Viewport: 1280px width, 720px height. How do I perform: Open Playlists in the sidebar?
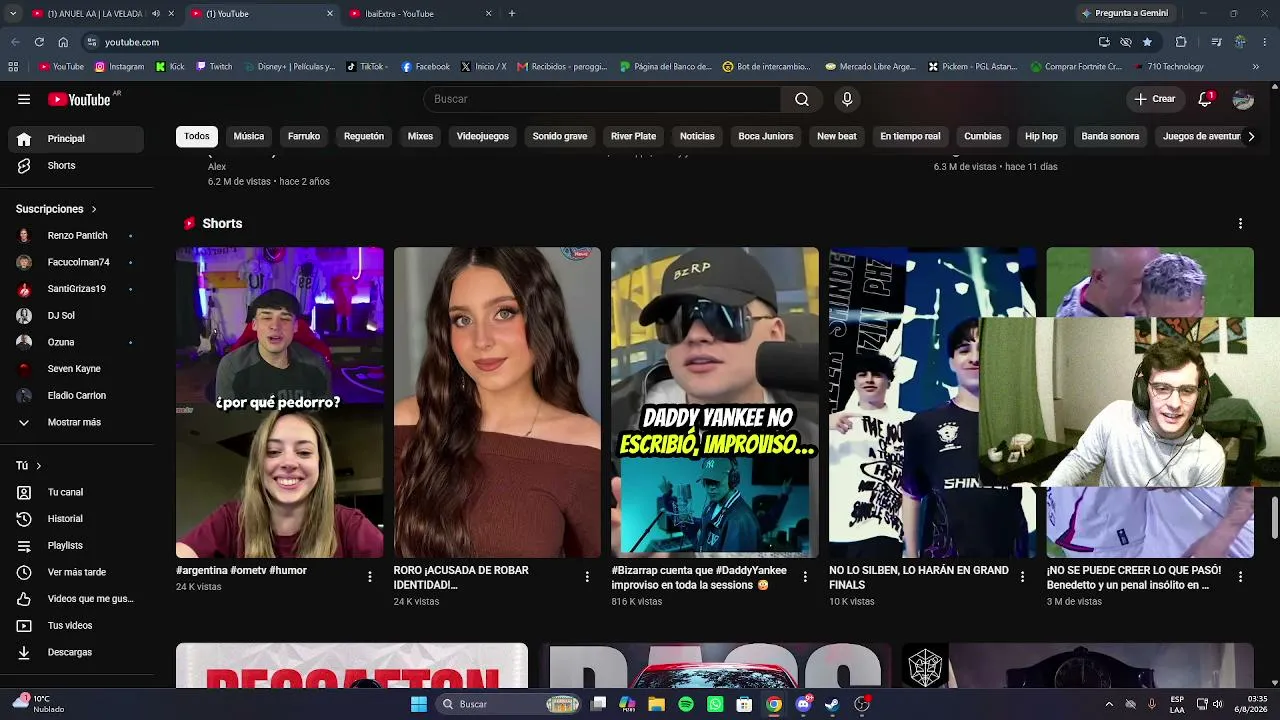pos(77,546)
